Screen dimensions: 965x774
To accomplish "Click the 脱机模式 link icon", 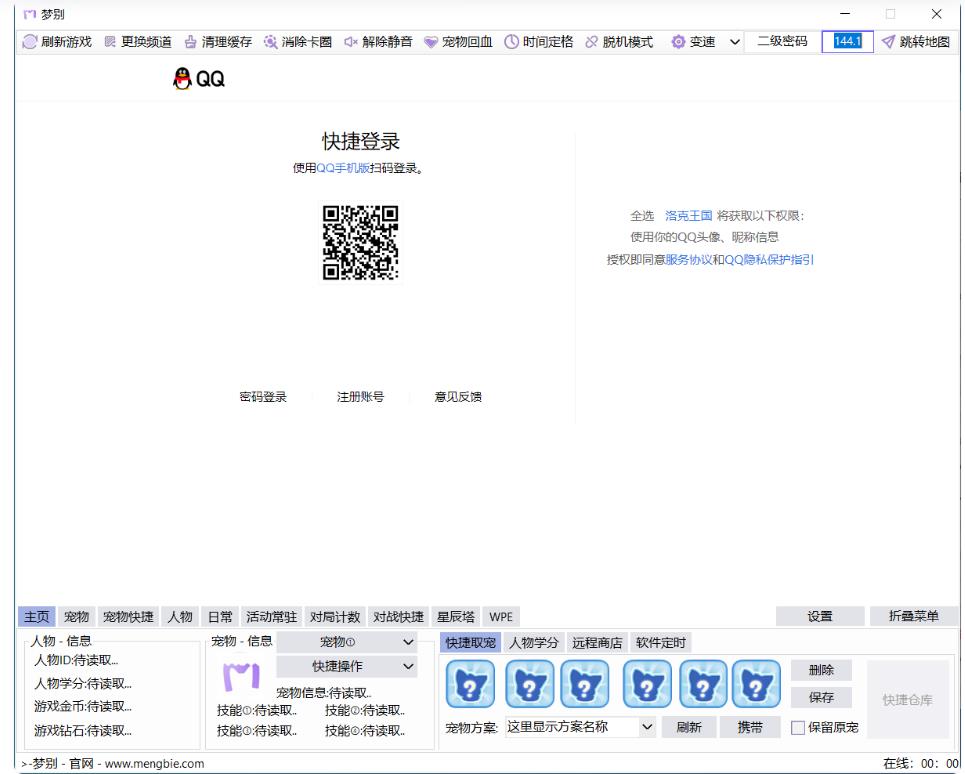I will click(x=591, y=42).
